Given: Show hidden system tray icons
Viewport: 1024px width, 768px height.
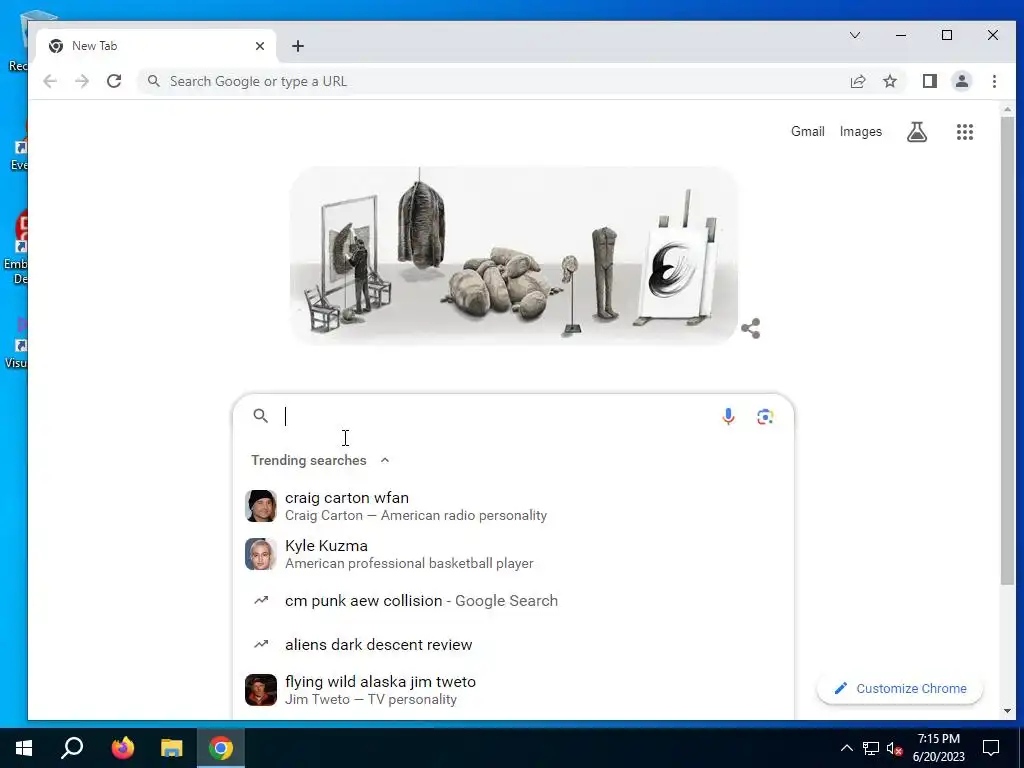Looking at the screenshot, I should coord(846,748).
